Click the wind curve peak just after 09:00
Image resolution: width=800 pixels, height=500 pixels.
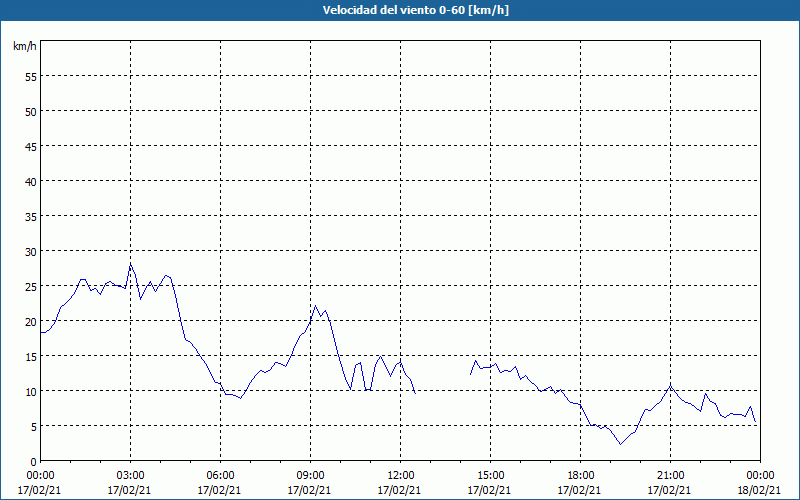click(315, 306)
